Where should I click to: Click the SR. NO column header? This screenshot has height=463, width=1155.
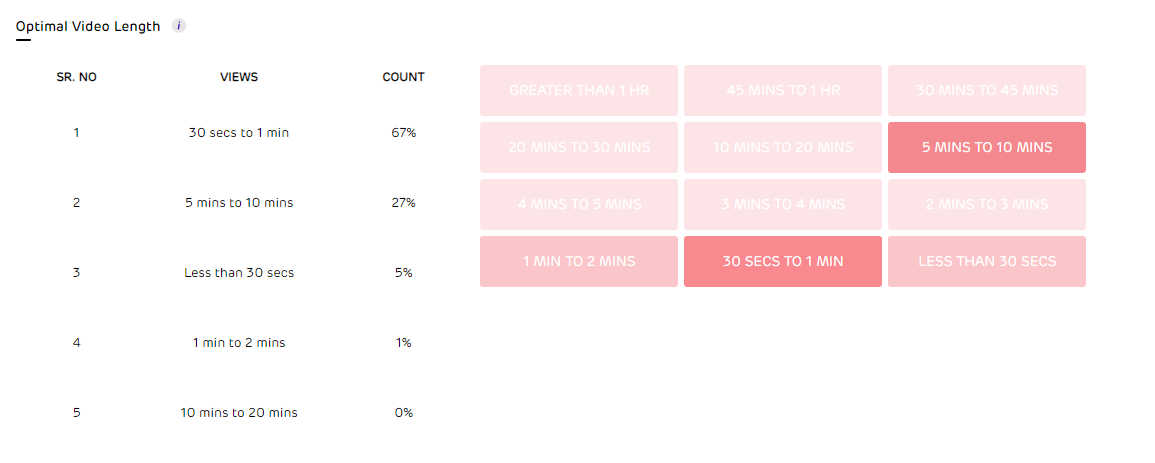pyautogui.click(x=77, y=77)
